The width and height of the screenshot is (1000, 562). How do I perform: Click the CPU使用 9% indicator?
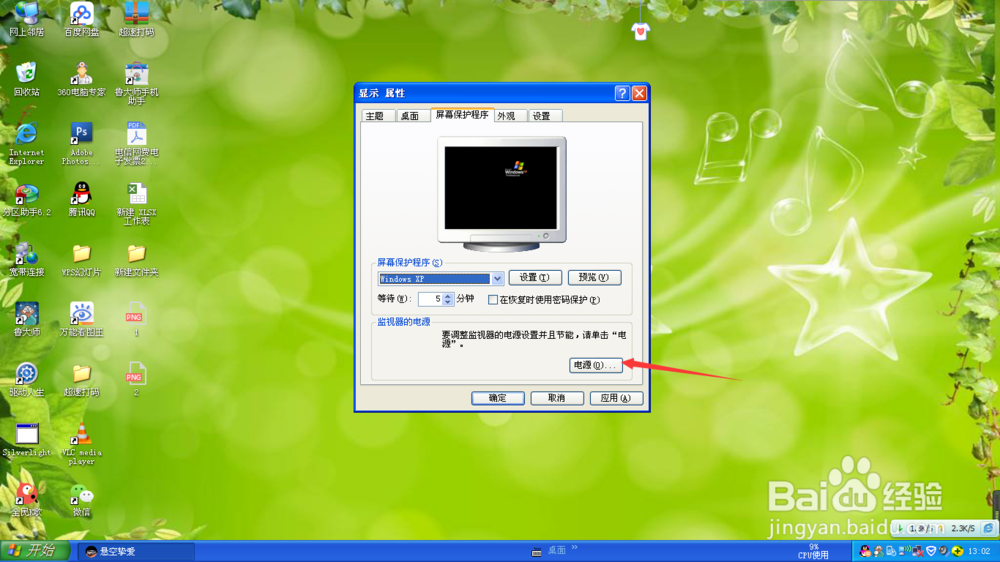[x=813, y=551]
